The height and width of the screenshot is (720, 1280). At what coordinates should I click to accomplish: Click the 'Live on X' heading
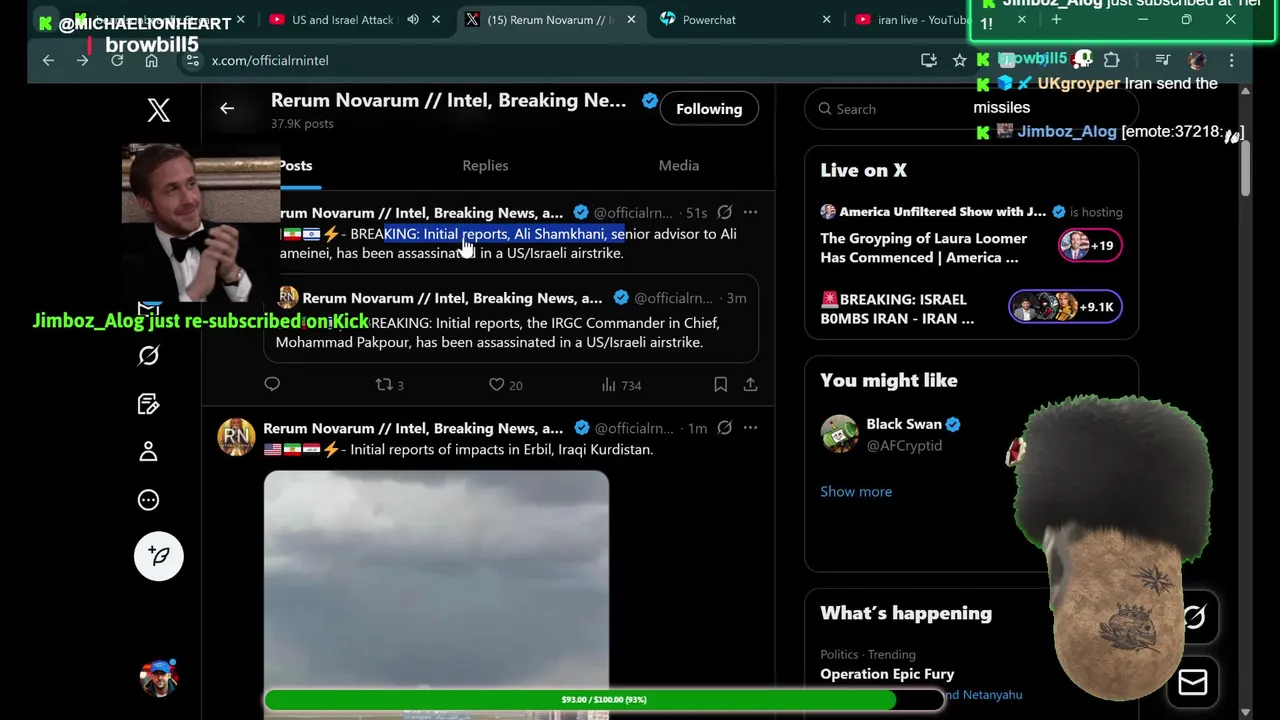click(863, 171)
